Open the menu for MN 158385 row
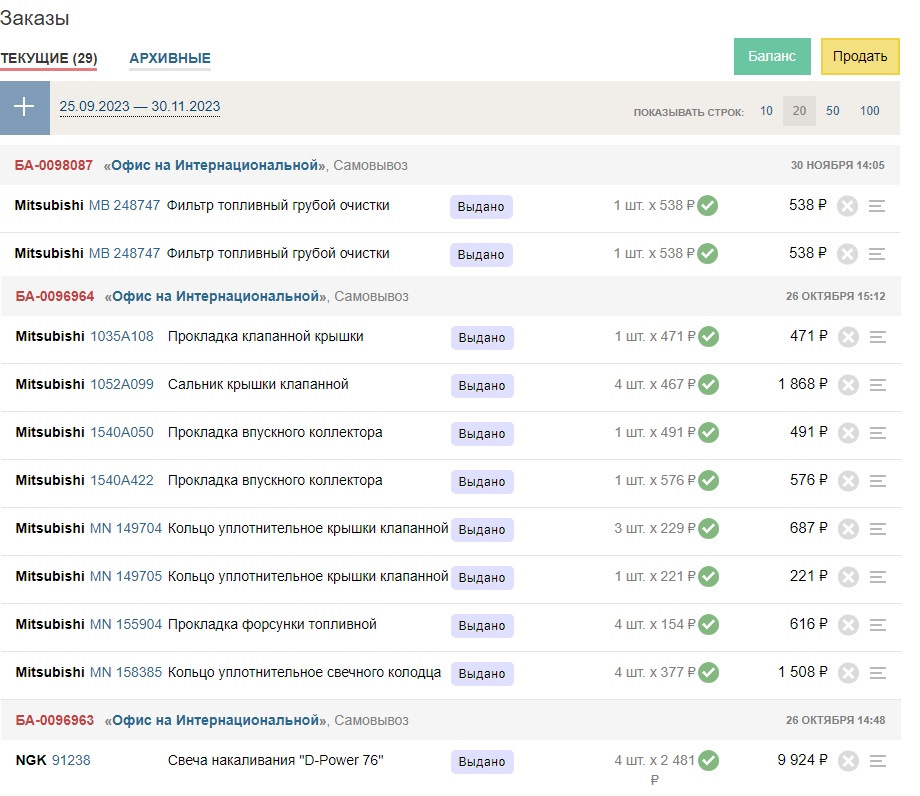 point(878,673)
